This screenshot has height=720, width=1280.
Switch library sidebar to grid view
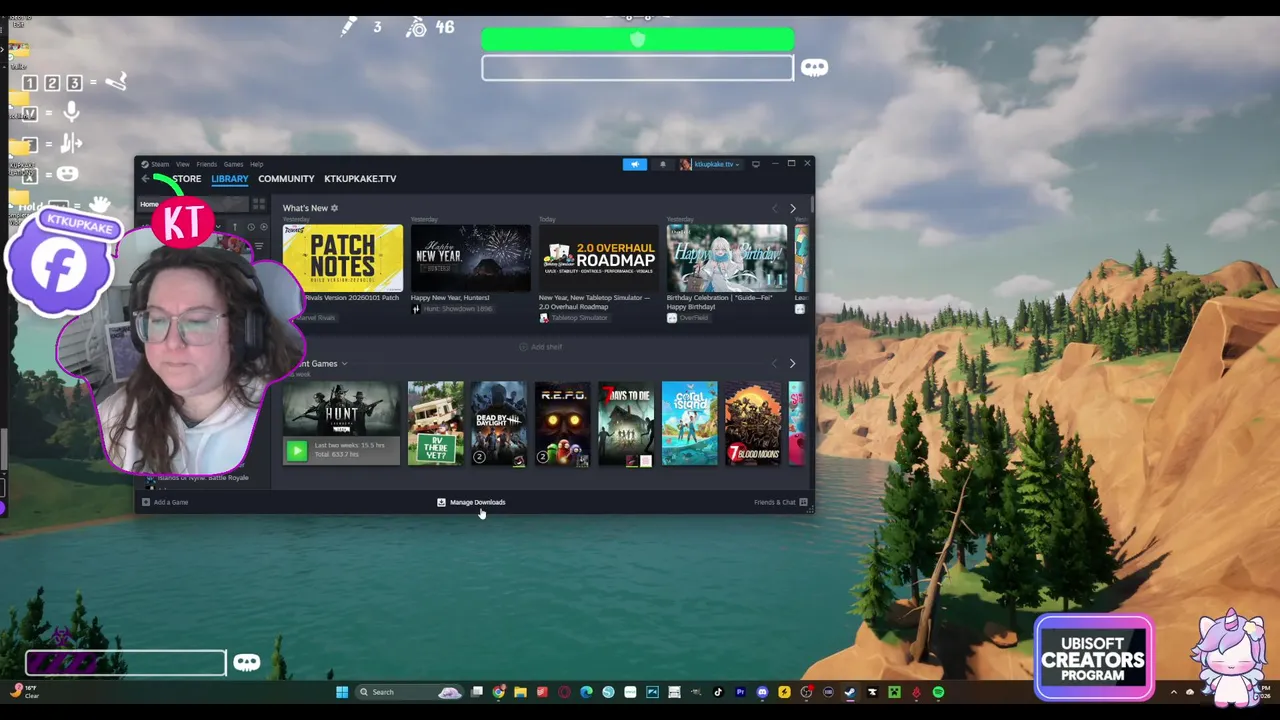point(258,205)
